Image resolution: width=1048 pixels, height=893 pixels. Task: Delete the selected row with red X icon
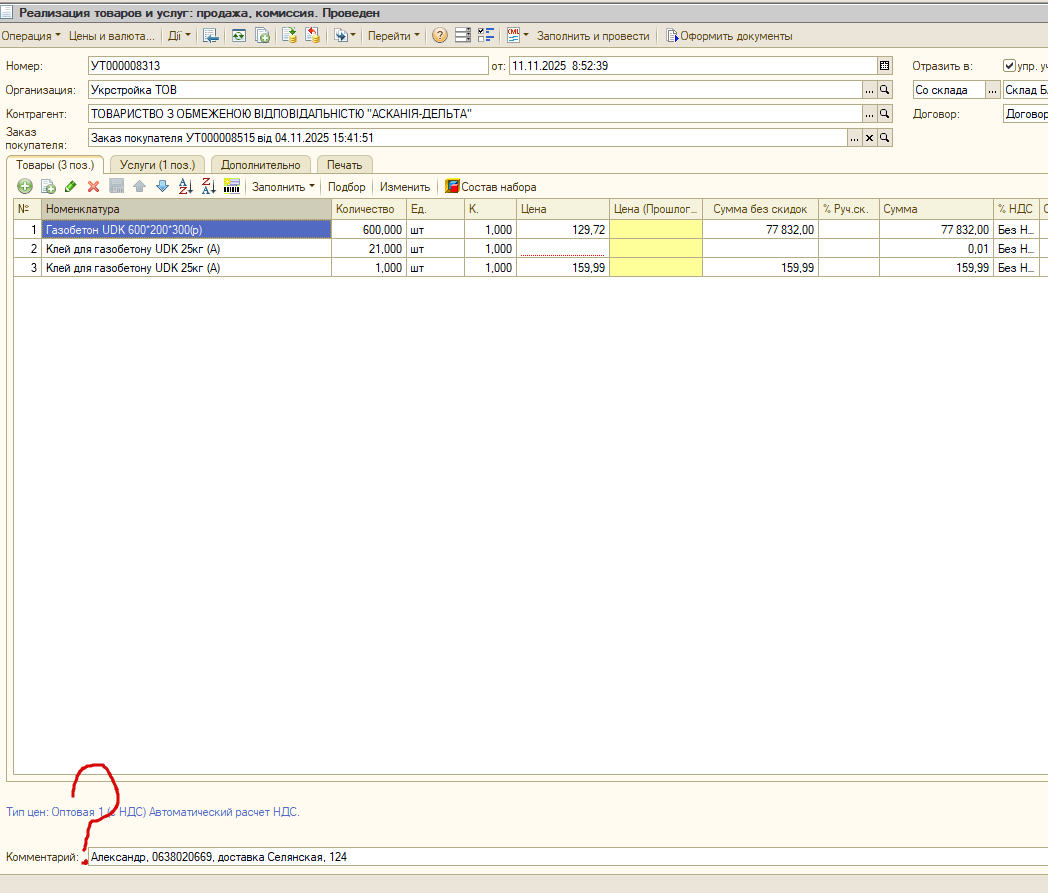pyautogui.click(x=94, y=187)
